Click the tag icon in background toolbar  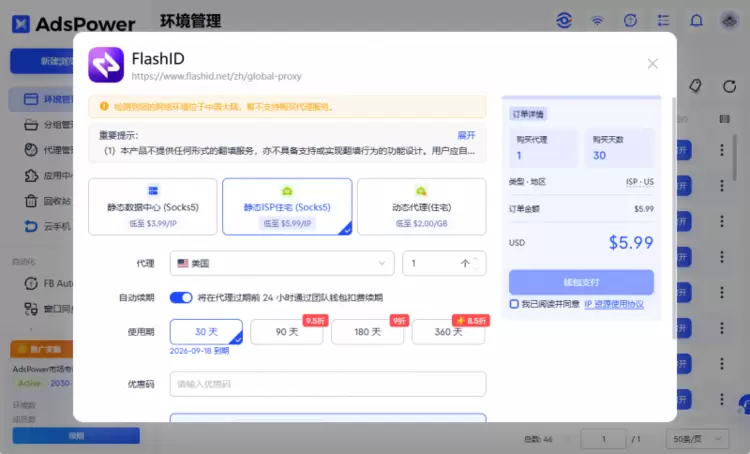pos(695,86)
